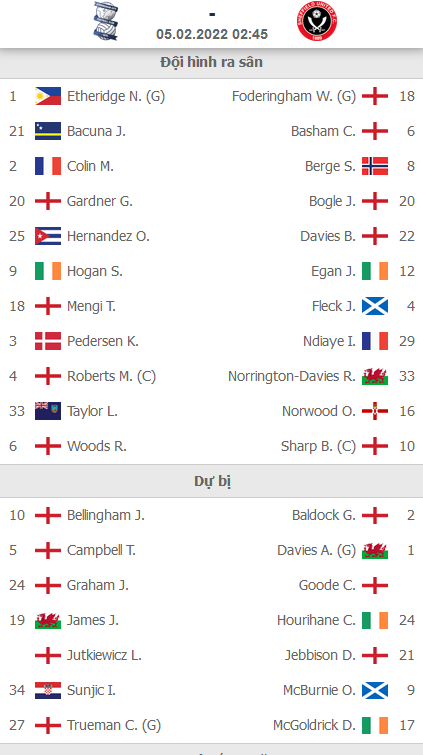Open substitute Bellingham J.

click(x=106, y=515)
